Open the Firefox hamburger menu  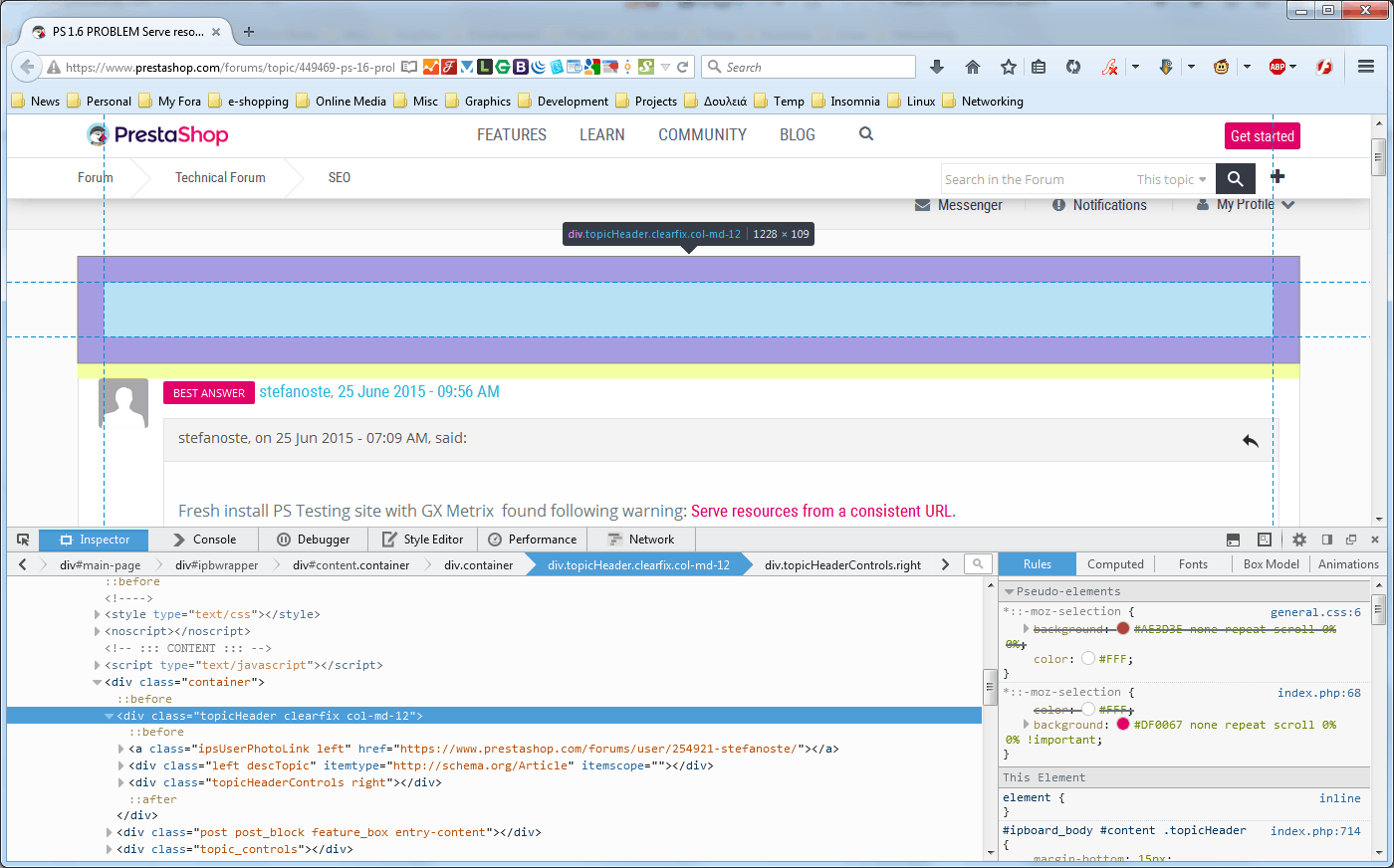point(1366,67)
